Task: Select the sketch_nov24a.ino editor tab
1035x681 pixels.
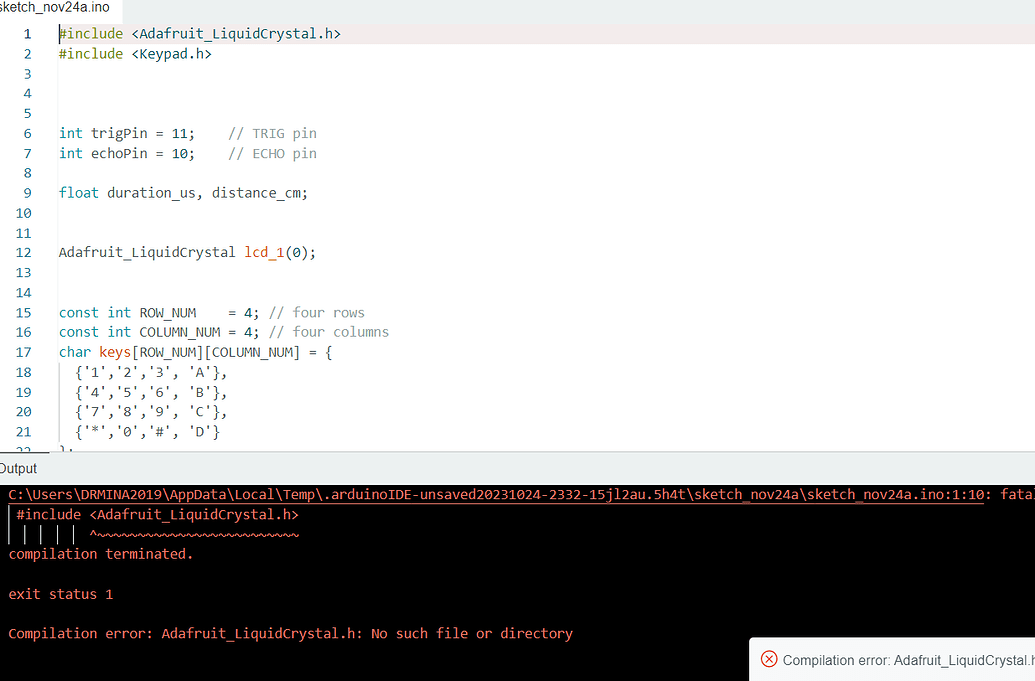Action: [x=55, y=7]
